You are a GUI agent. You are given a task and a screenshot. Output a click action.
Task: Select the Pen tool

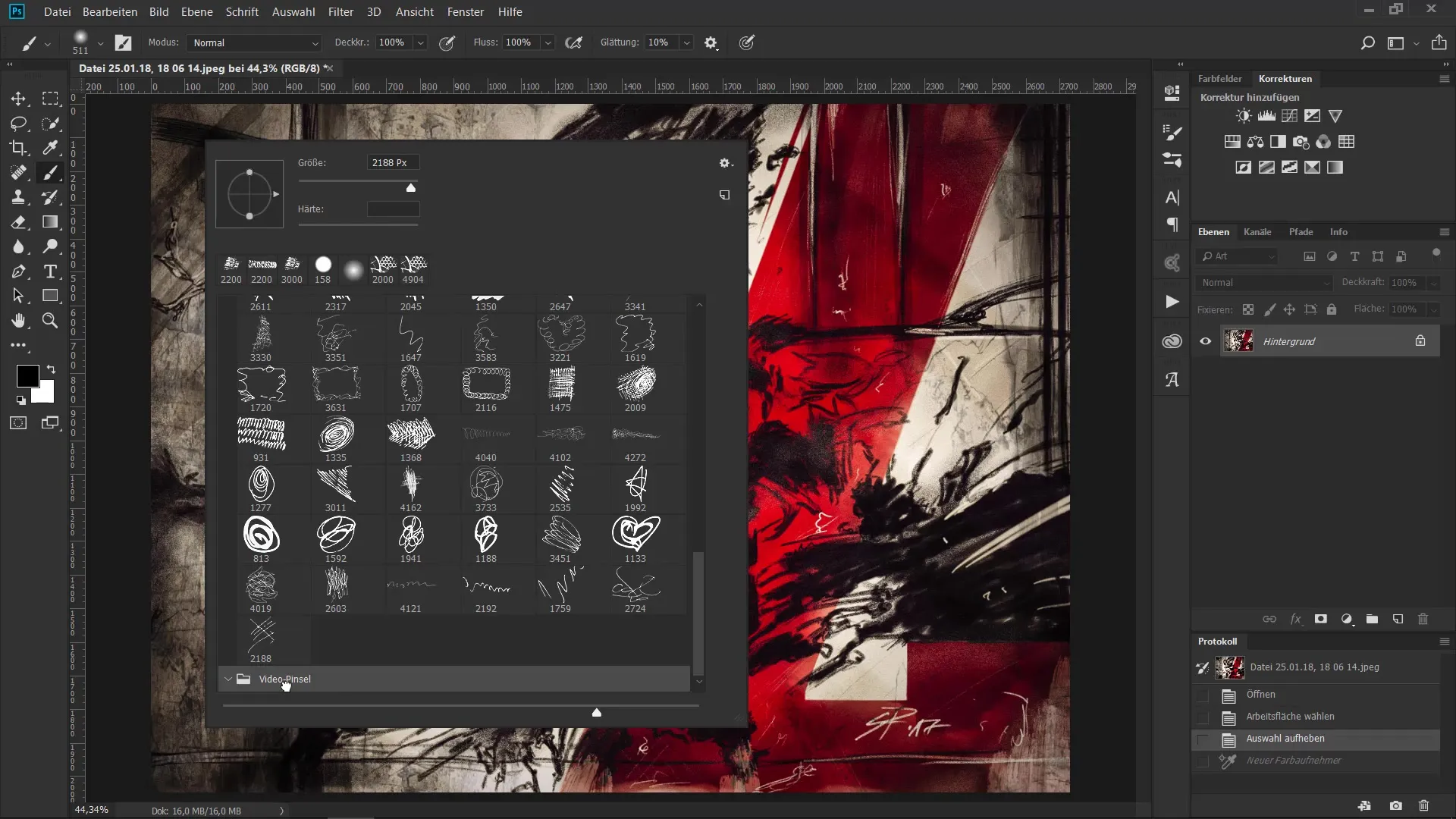click(18, 271)
